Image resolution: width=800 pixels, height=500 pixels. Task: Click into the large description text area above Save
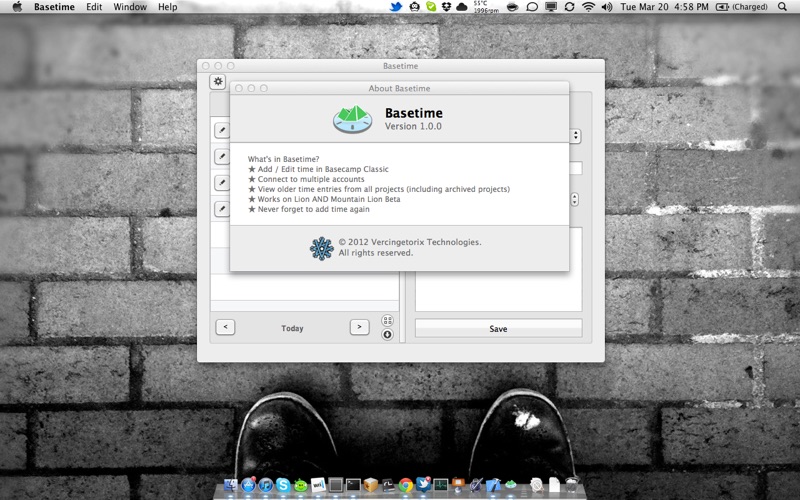tap(498, 291)
